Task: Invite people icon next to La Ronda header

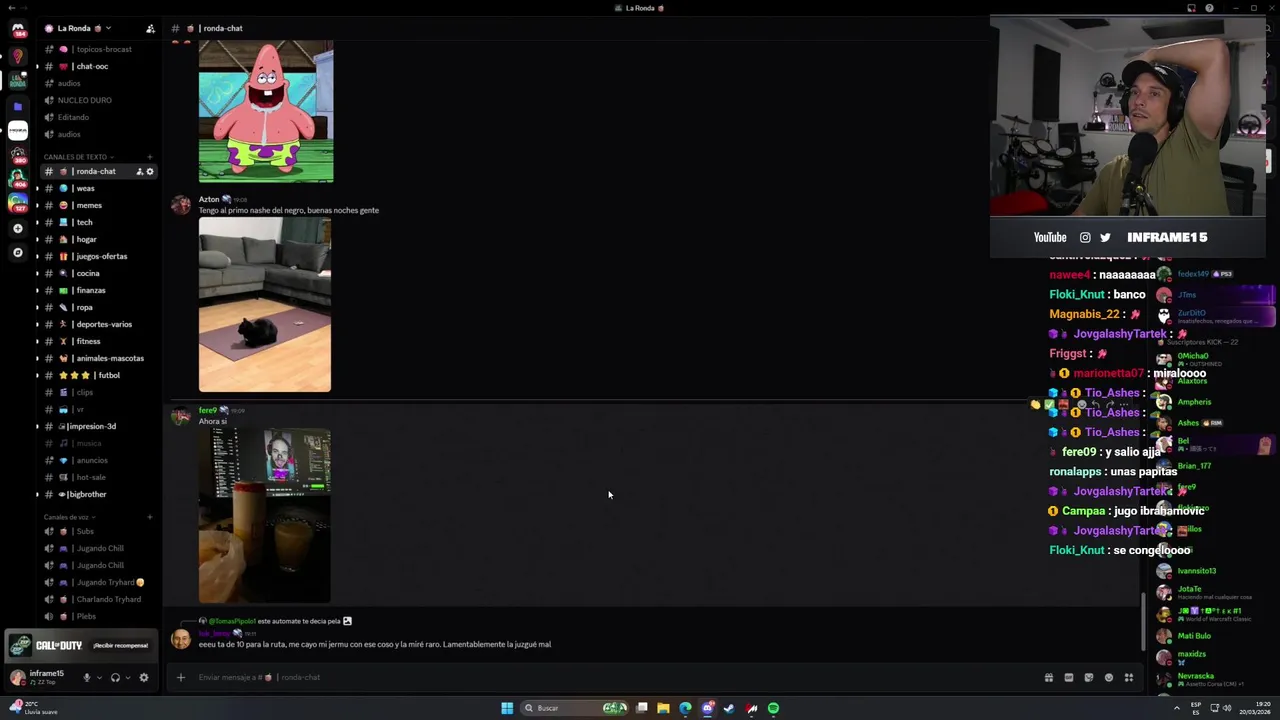Action: (150, 28)
